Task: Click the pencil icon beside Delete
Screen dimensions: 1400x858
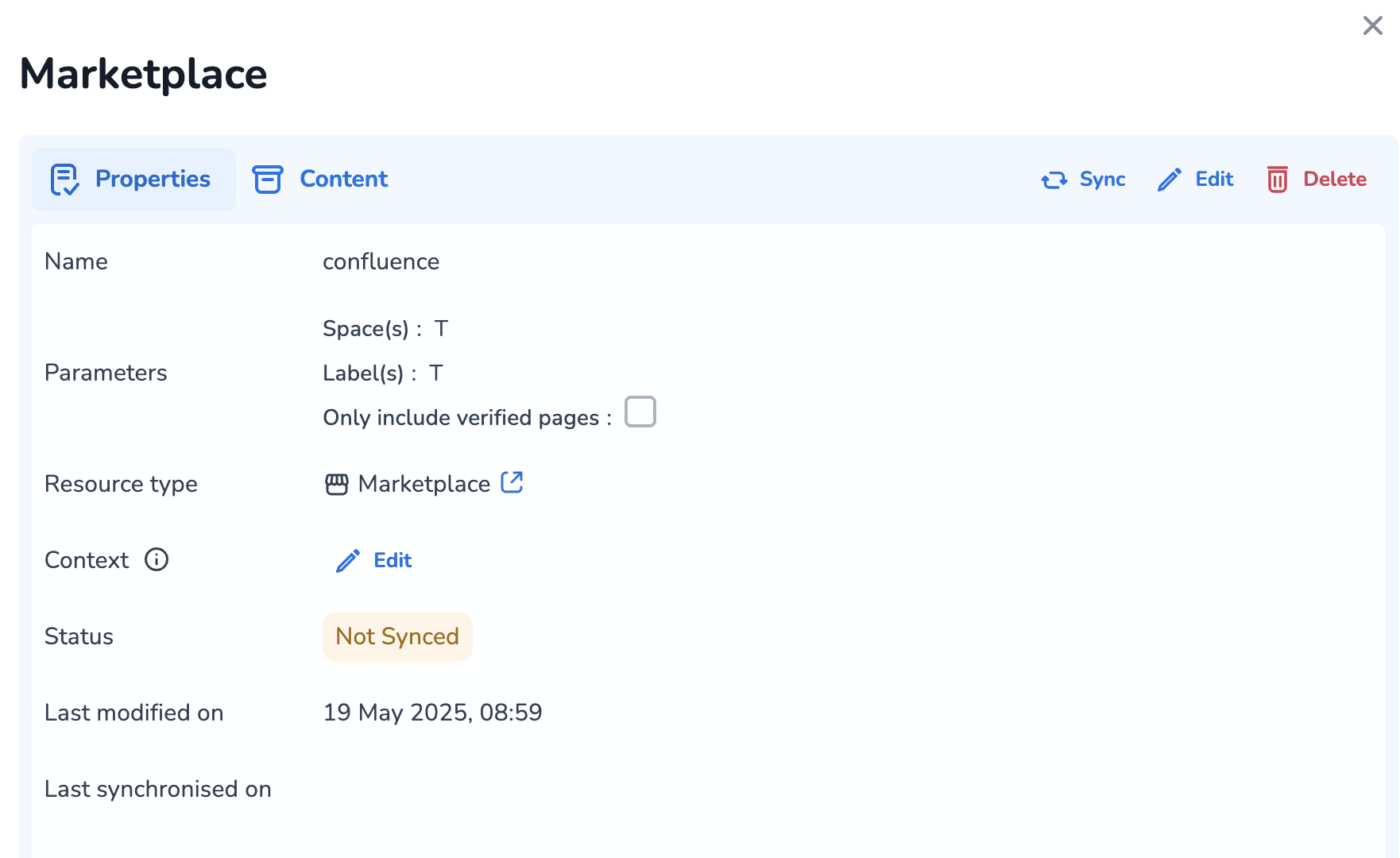Action: 1169,180
